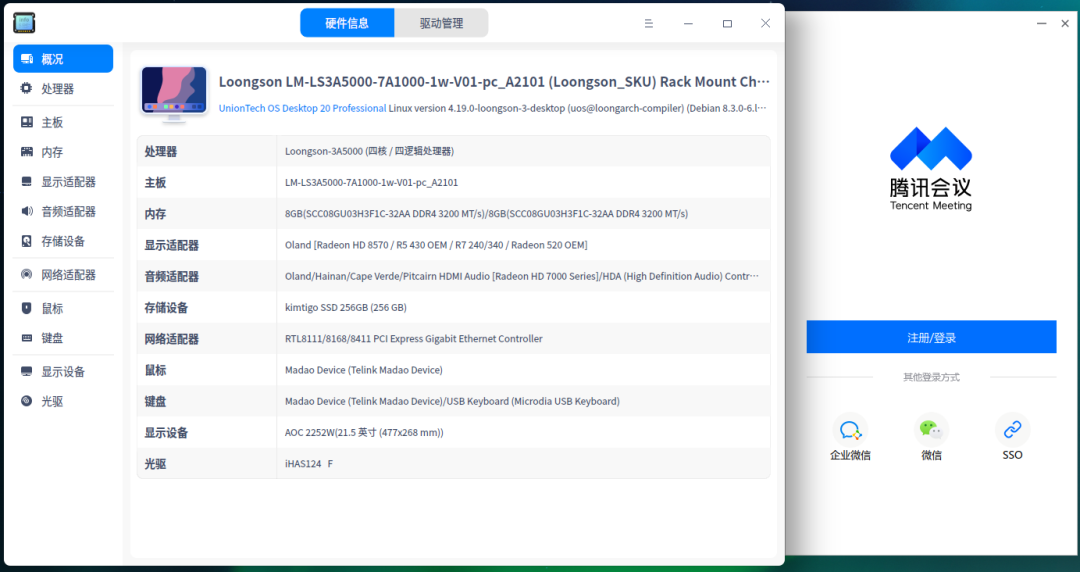The height and width of the screenshot is (572, 1080).
Task: Select the motherboard icon in sidebar
Action: click(x=27, y=122)
